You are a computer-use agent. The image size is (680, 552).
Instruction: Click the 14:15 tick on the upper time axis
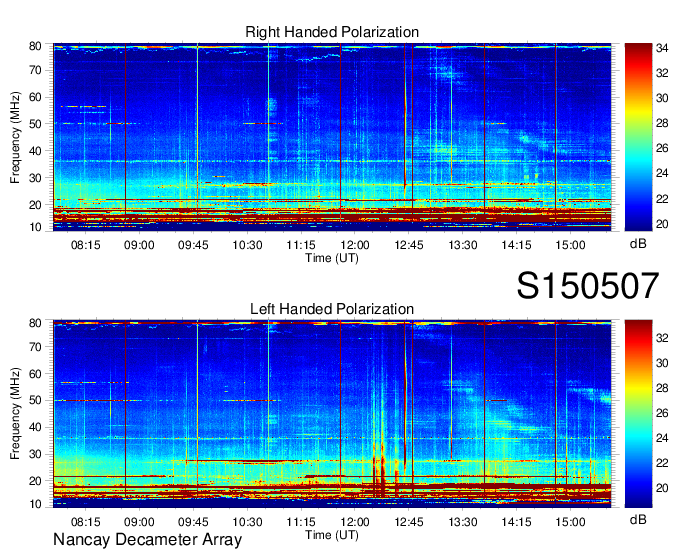tap(517, 245)
